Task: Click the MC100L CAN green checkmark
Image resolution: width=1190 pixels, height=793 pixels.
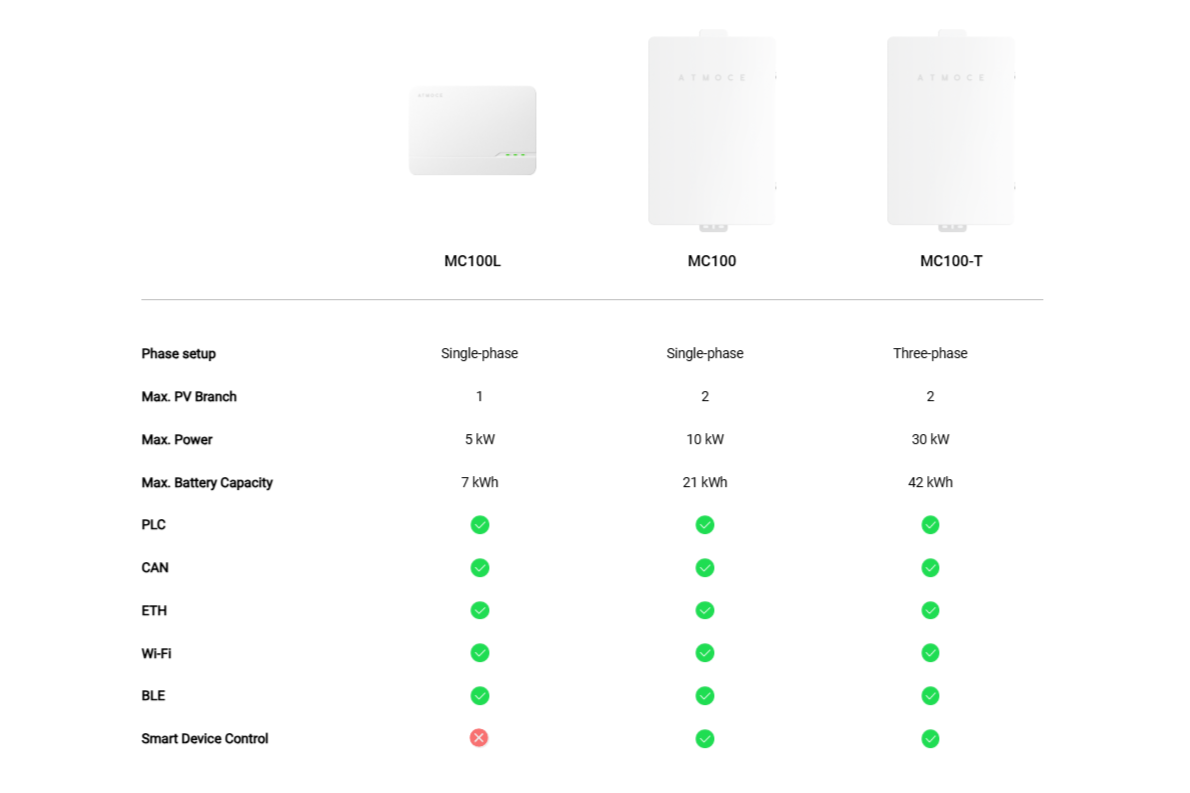Action: (480, 568)
